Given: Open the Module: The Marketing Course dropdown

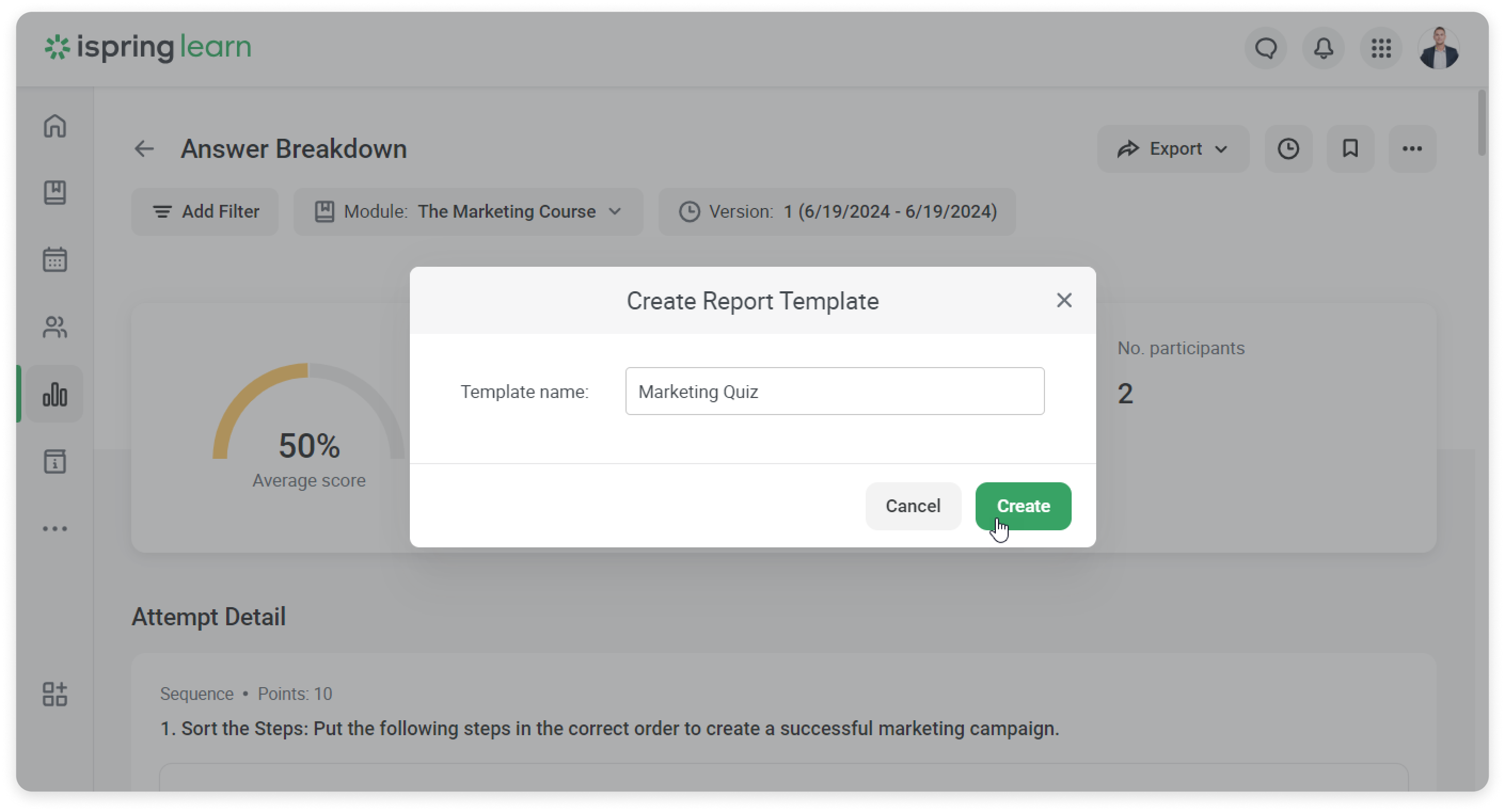Looking at the screenshot, I should (469, 211).
